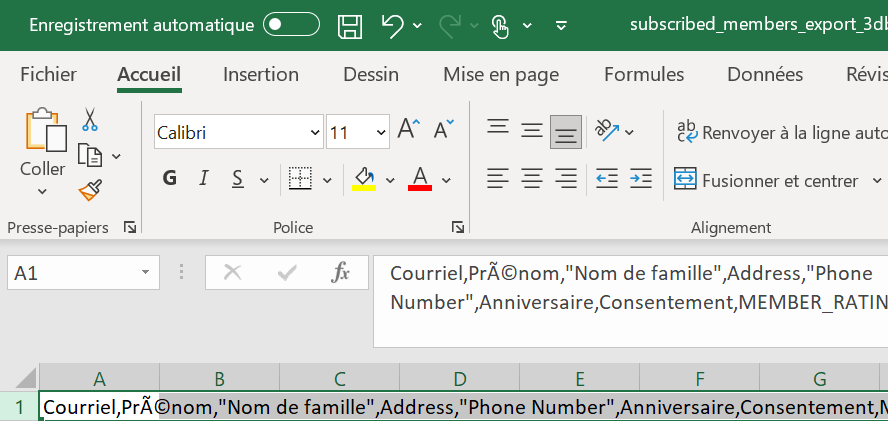Select column E header

(x=579, y=379)
